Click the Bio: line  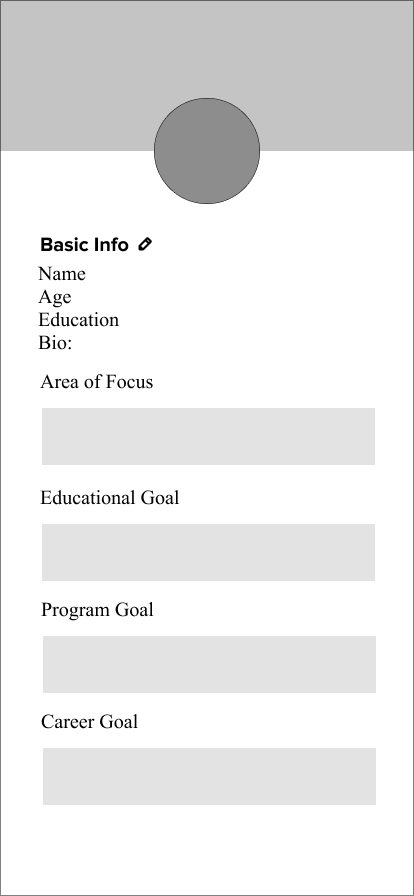point(55,343)
